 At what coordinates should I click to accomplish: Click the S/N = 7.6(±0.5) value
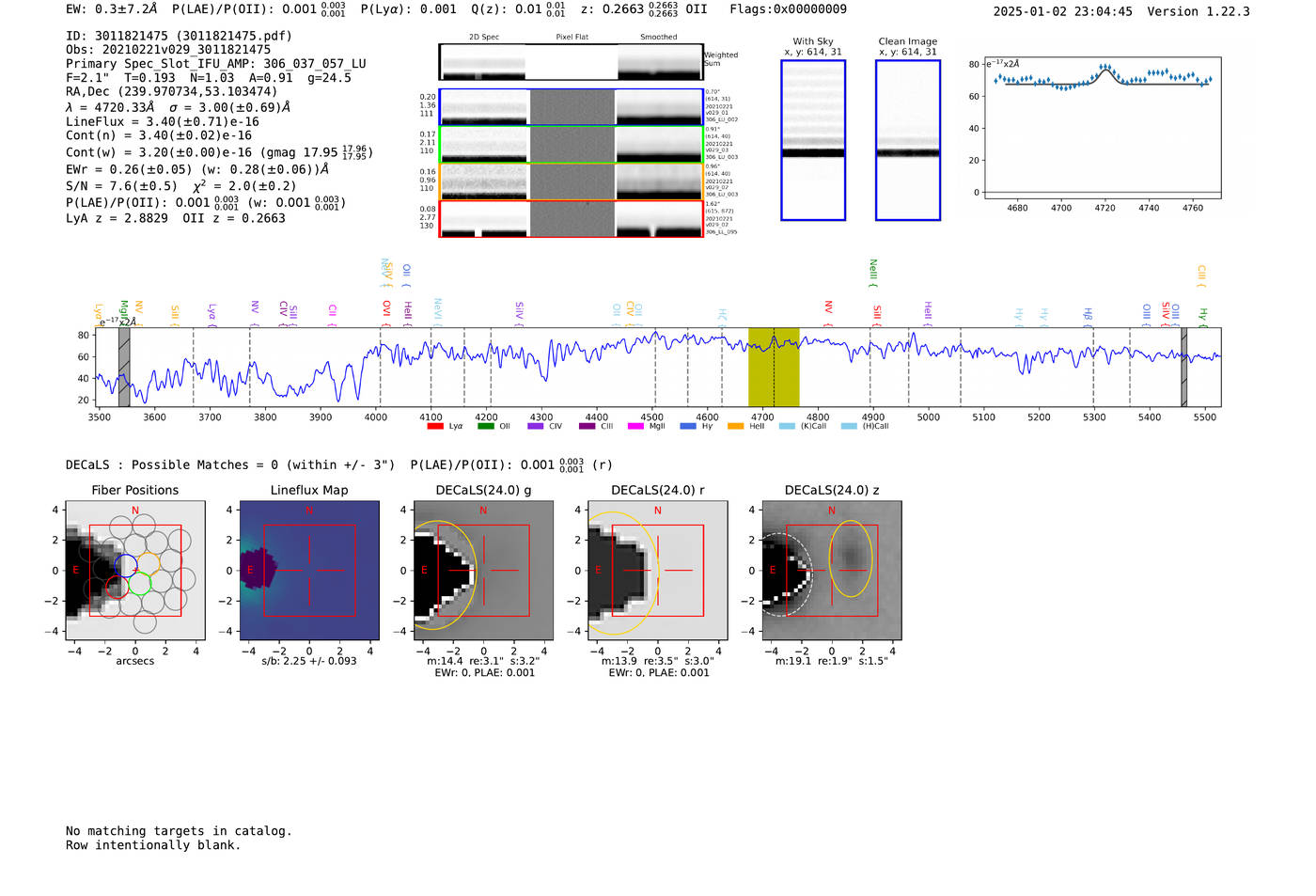tap(121, 186)
